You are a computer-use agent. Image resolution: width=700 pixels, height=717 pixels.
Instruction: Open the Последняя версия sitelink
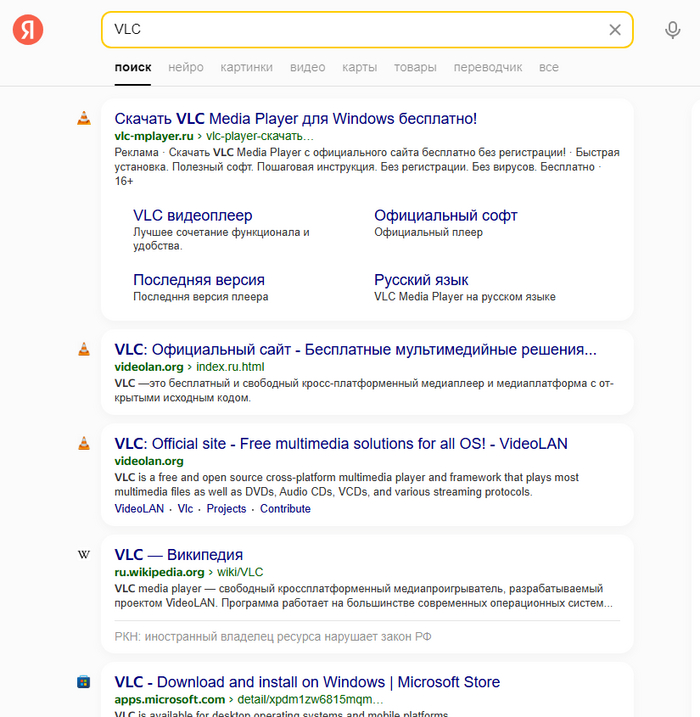pos(198,280)
